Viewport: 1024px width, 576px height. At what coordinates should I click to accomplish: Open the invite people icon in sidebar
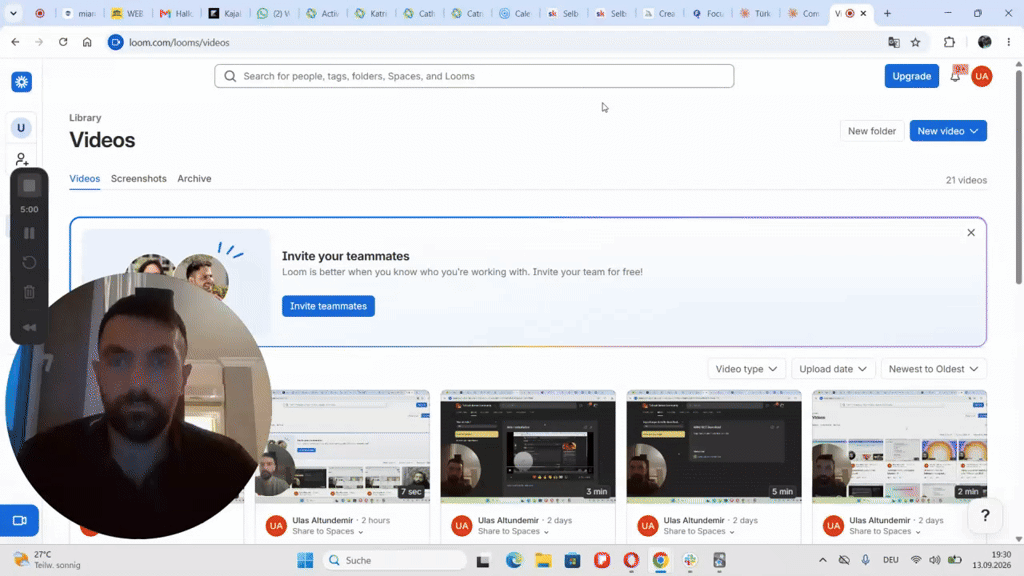[22, 159]
